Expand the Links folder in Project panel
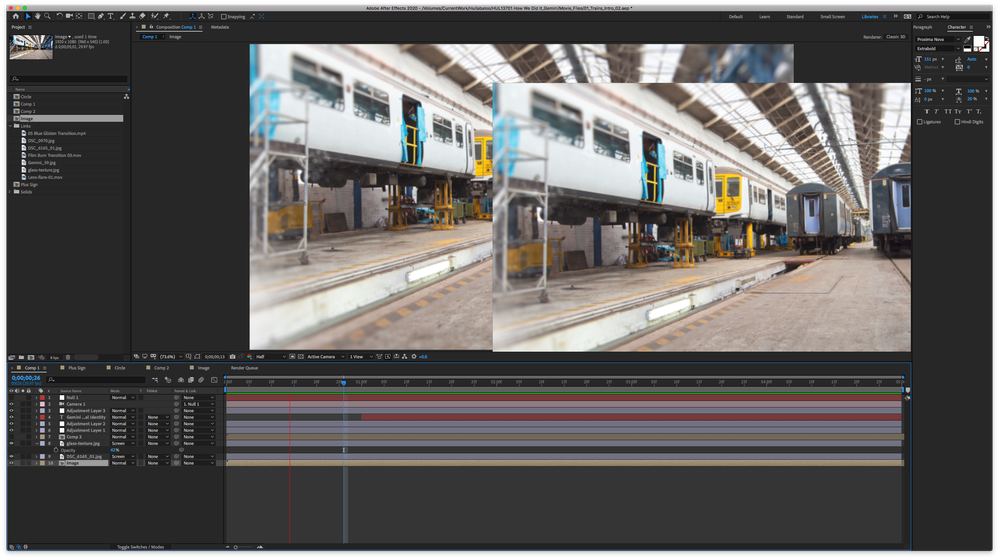This screenshot has width=999, height=559. coord(11,125)
